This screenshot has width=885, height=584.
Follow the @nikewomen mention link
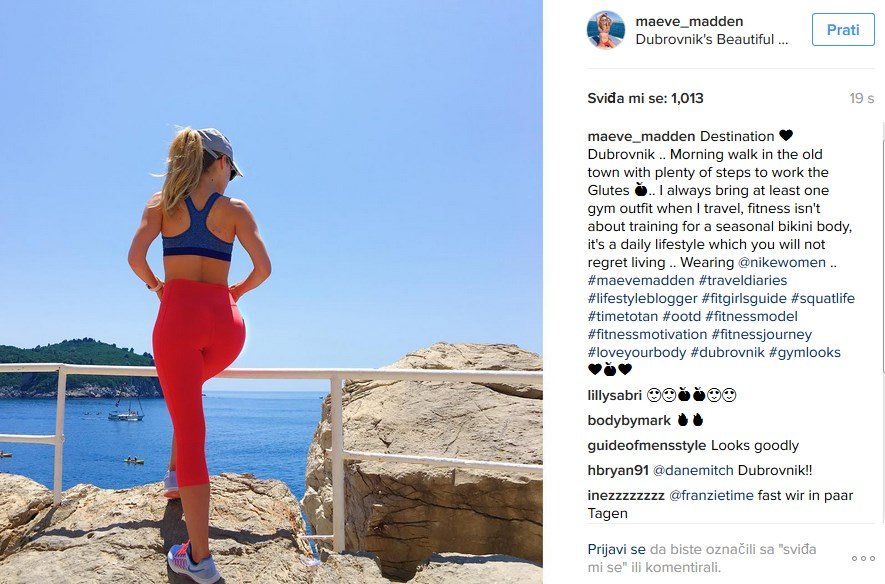coord(782,262)
